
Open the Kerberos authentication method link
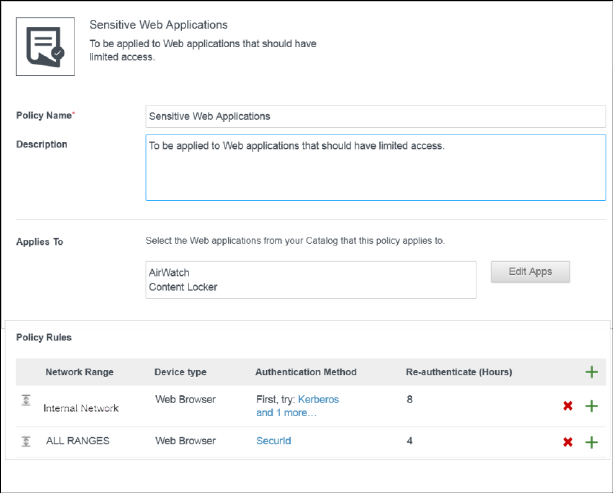pyautogui.click(x=318, y=399)
